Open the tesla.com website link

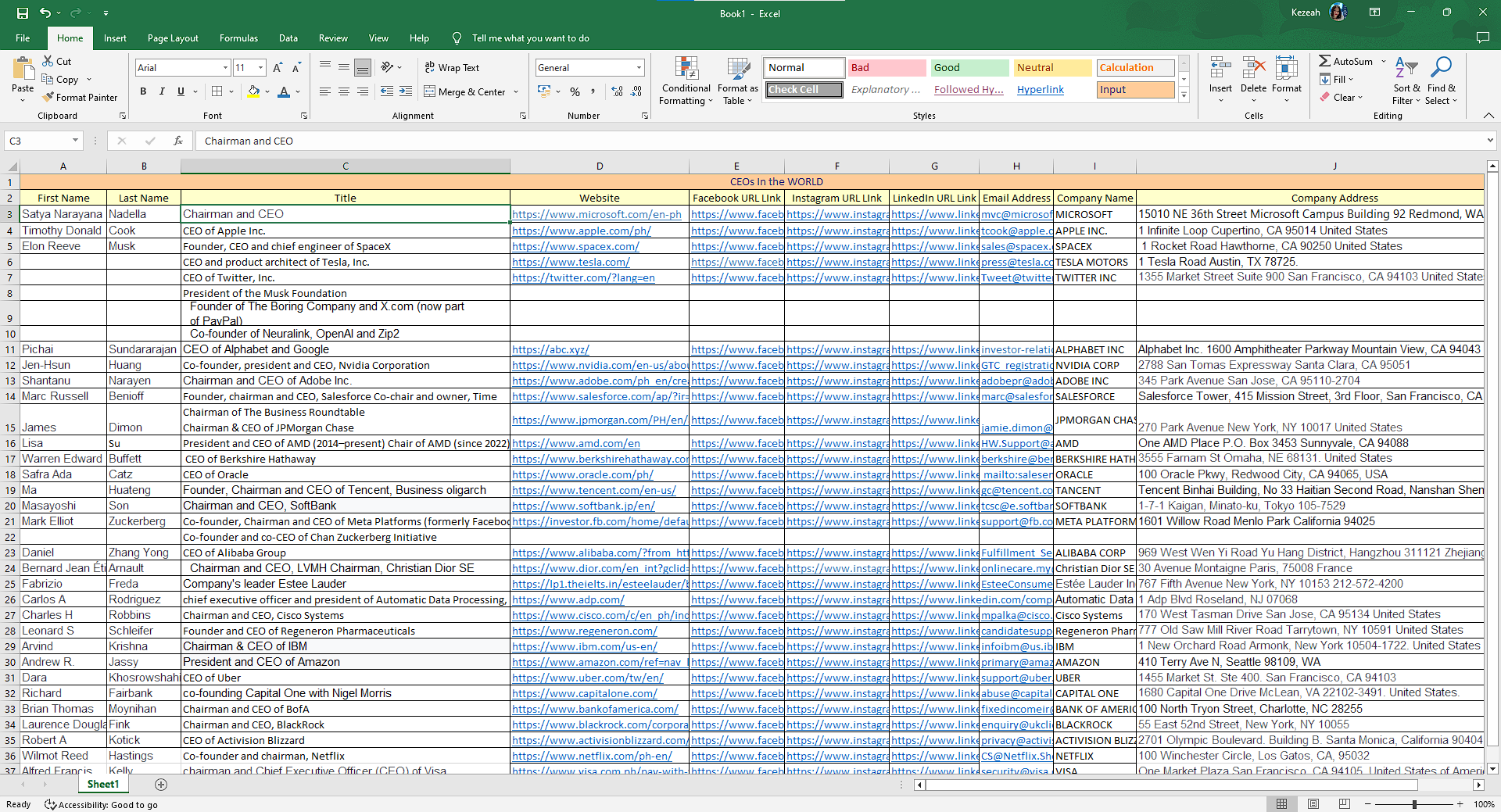click(x=571, y=262)
